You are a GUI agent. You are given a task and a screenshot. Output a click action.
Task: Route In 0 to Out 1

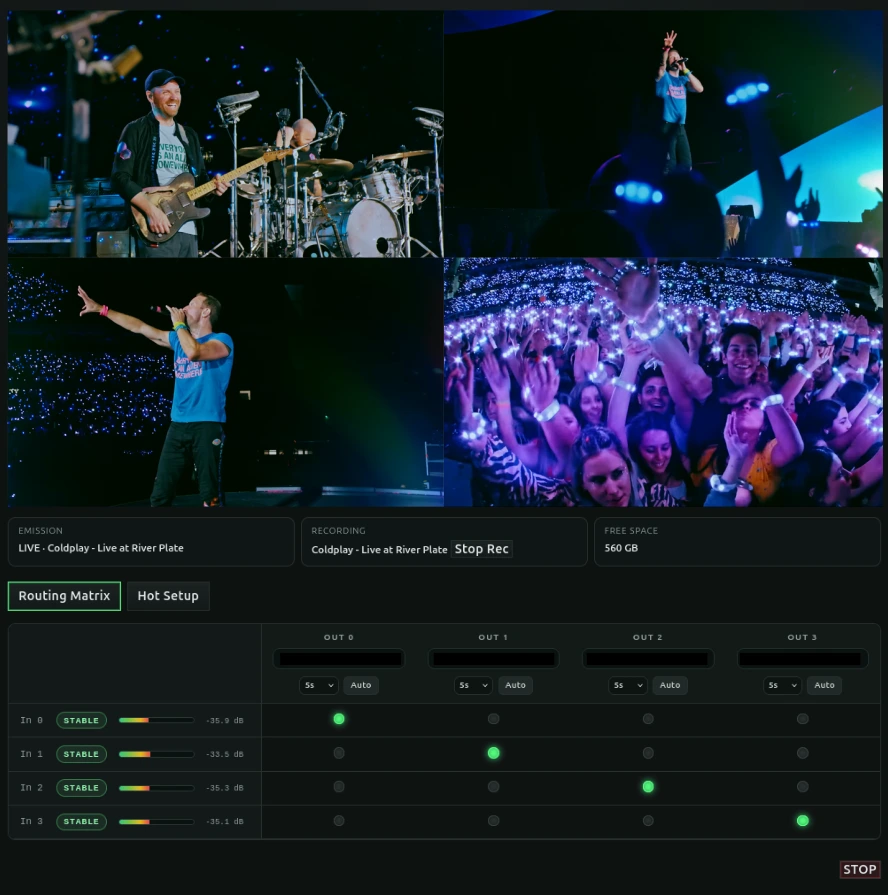pyautogui.click(x=493, y=719)
